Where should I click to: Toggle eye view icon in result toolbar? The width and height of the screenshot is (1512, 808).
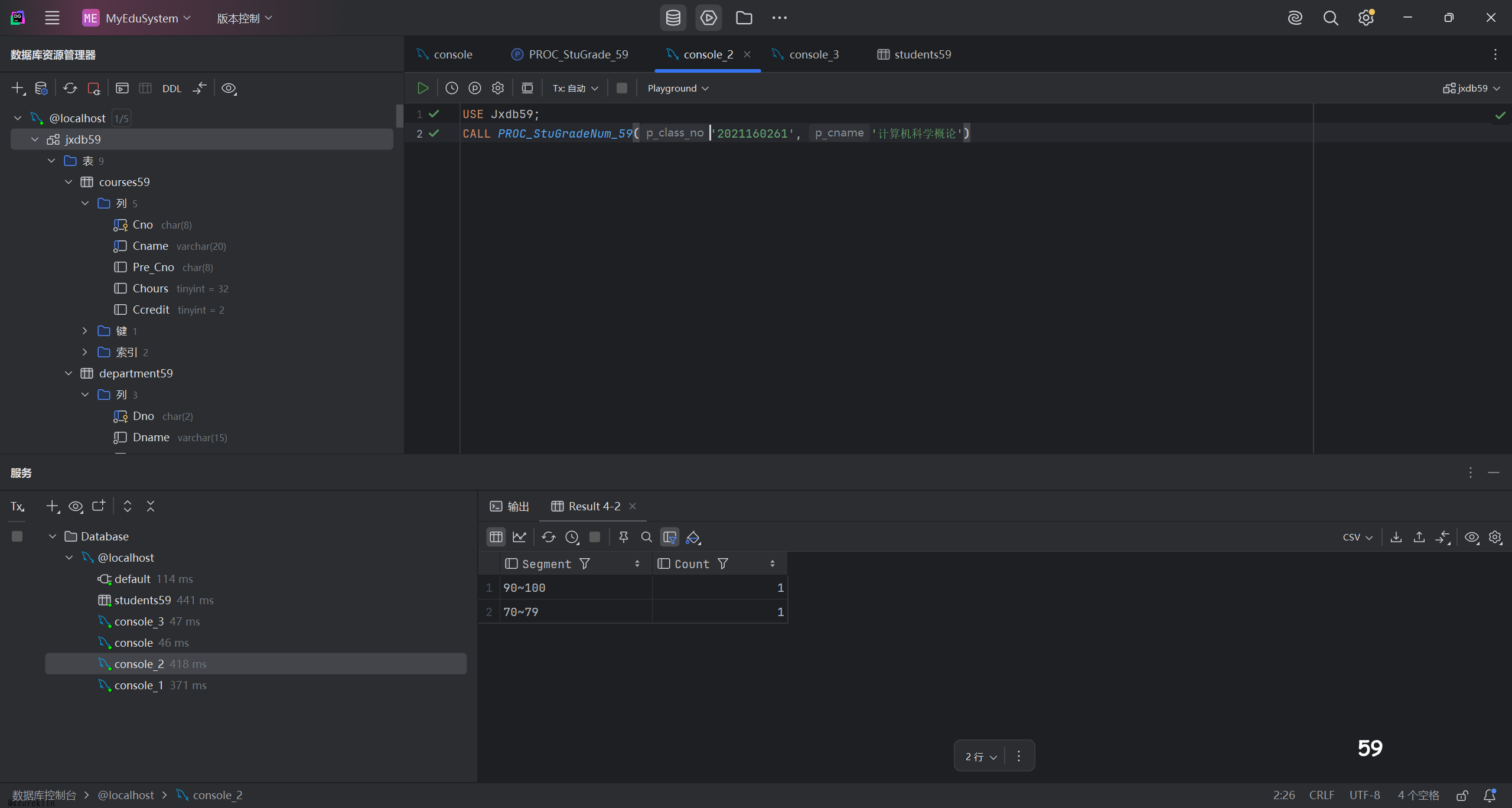(1471, 537)
